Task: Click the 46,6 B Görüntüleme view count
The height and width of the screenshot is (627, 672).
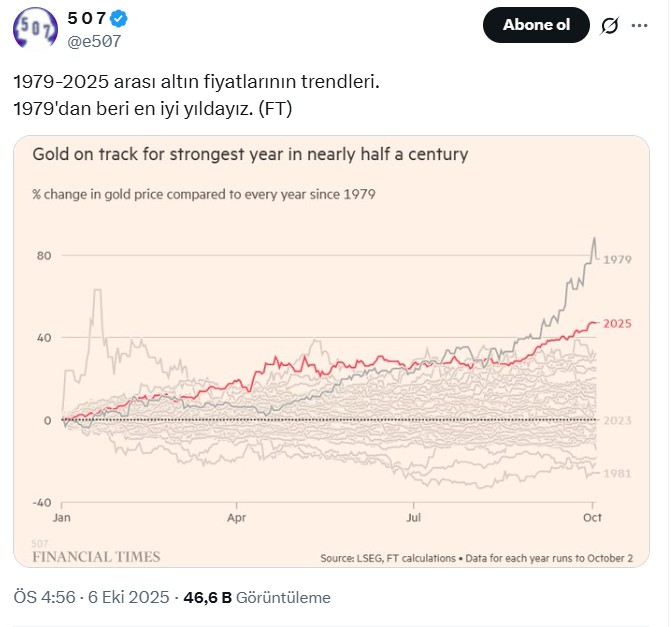Action: click(257, 597)
